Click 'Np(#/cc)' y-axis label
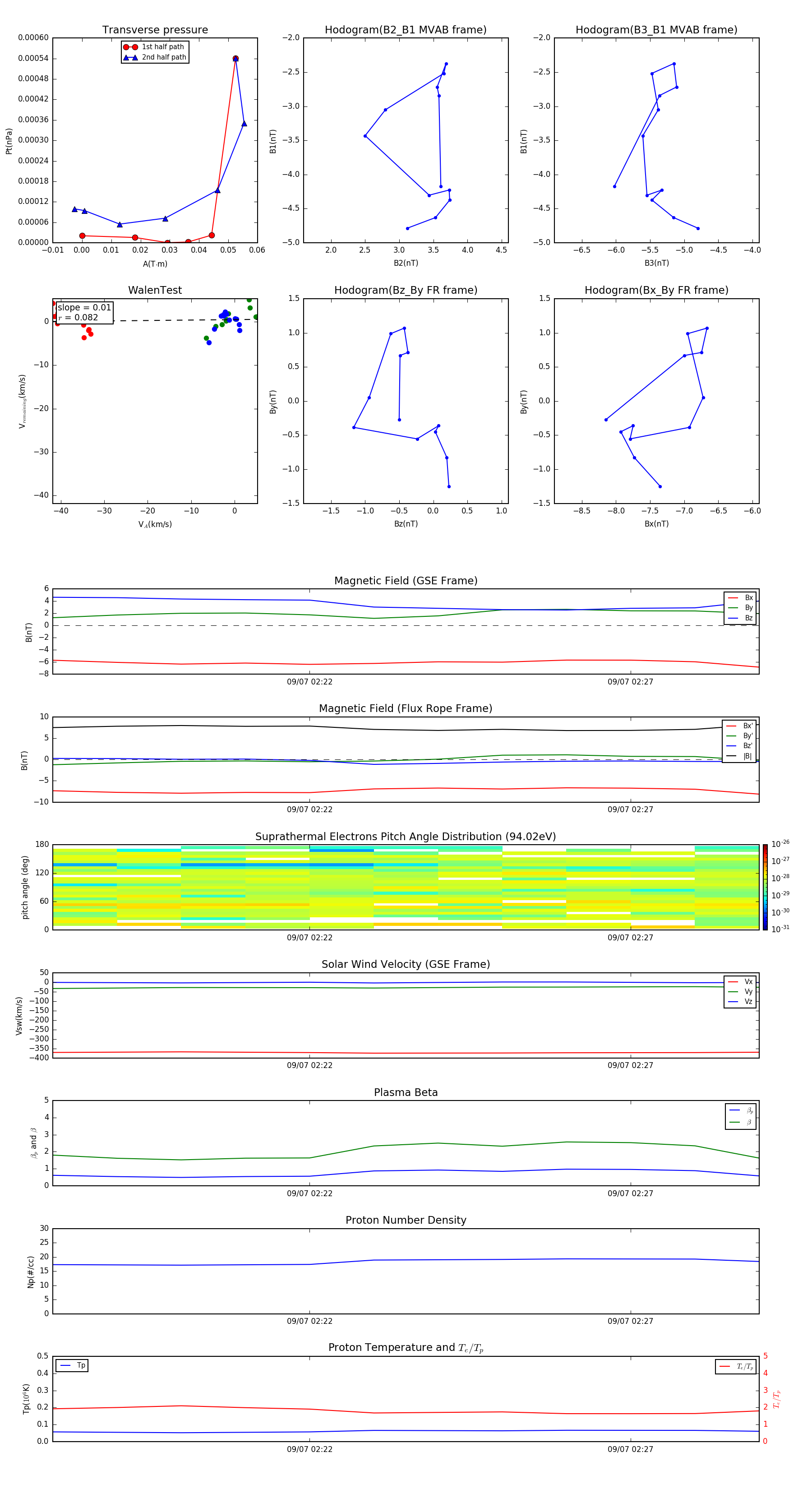The height and width of the screenshot is (1489, 812). click(x=31, y=1272)
